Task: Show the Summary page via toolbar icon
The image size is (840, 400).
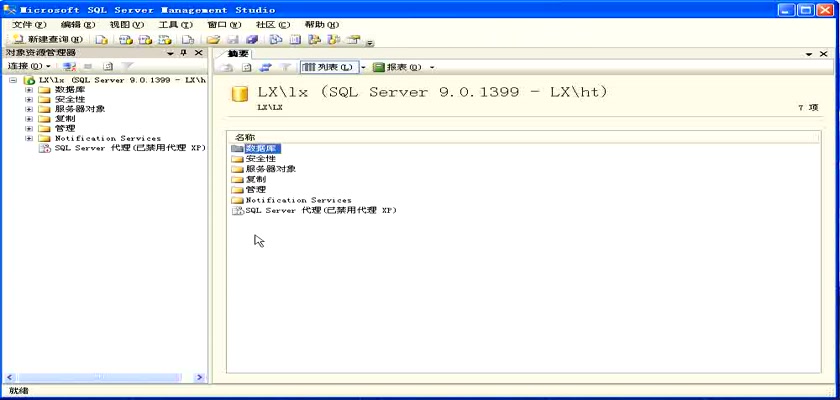Action: coord(295,40)
